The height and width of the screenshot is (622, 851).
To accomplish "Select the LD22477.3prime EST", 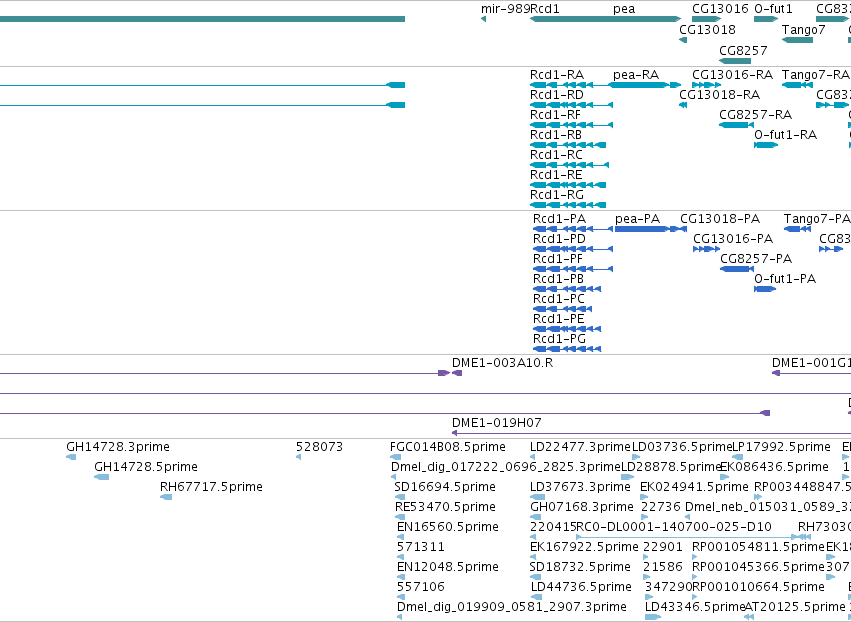I will point(532,457).
